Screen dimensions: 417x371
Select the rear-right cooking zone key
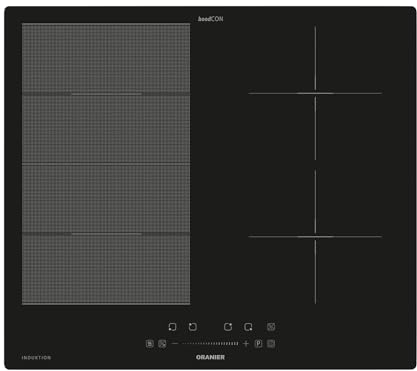[228, 327]
